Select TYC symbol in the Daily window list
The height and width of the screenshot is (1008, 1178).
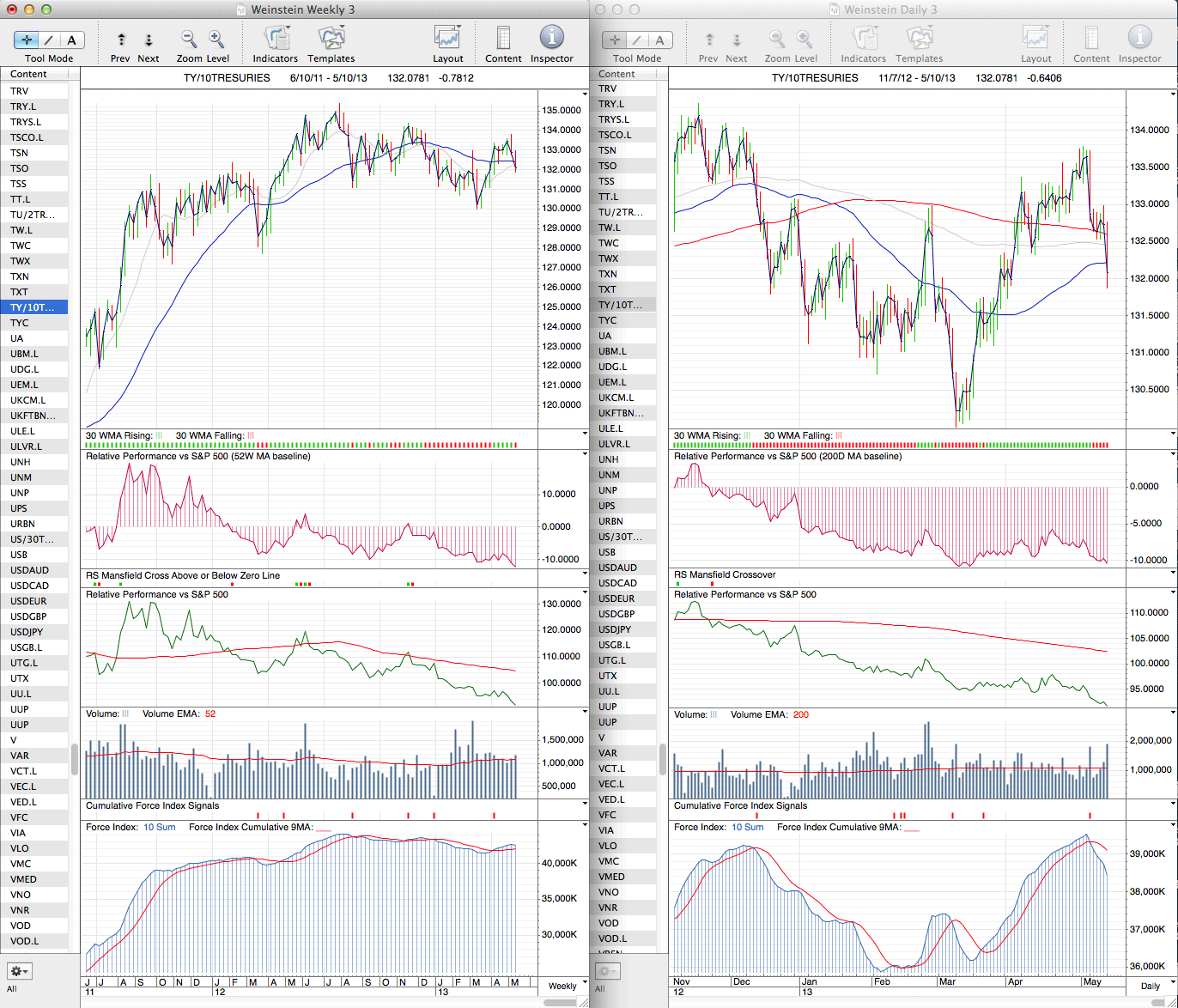[608, 320]
